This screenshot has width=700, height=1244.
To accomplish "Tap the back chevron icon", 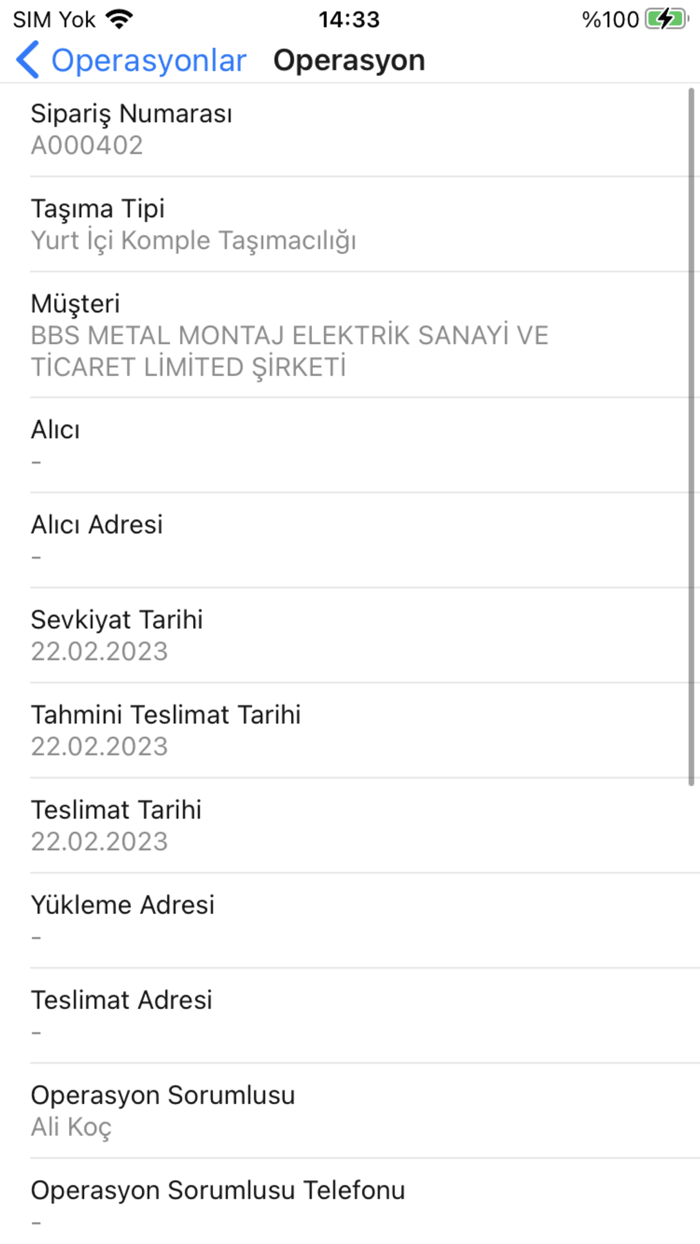I will [x=29, y=60].
